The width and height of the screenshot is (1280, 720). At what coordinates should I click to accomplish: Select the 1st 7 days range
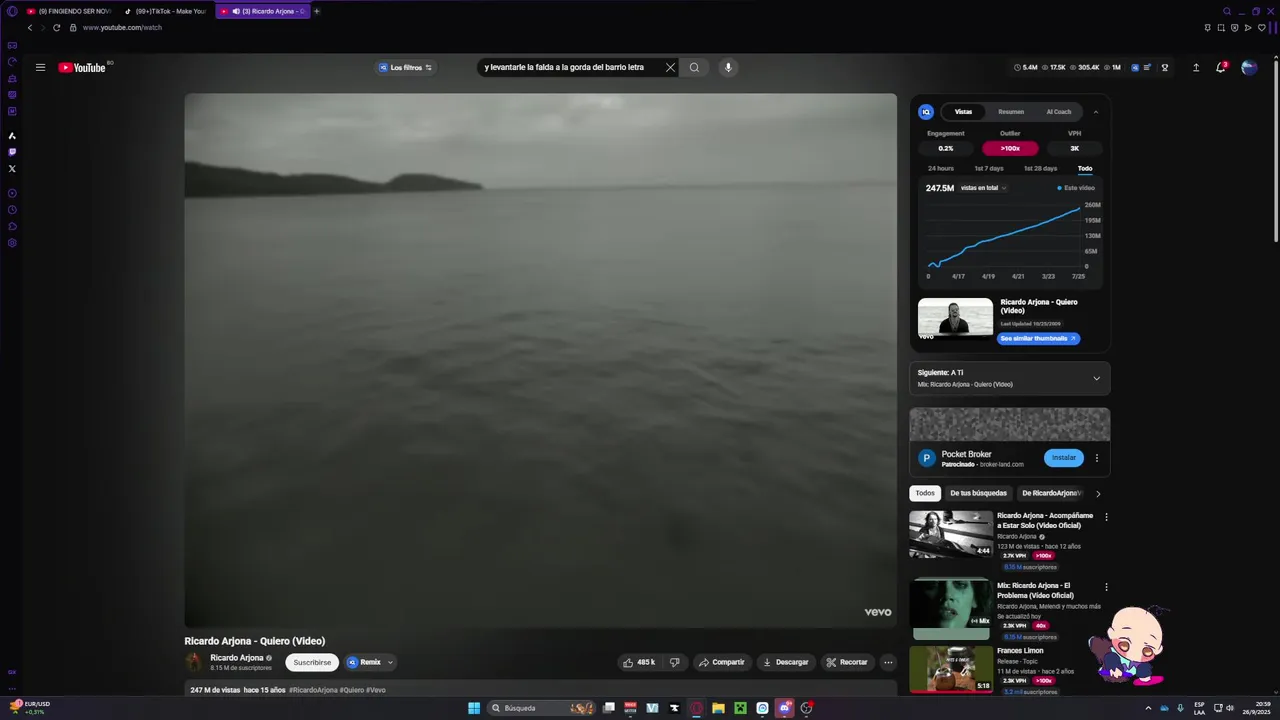(x=989, y=168)
